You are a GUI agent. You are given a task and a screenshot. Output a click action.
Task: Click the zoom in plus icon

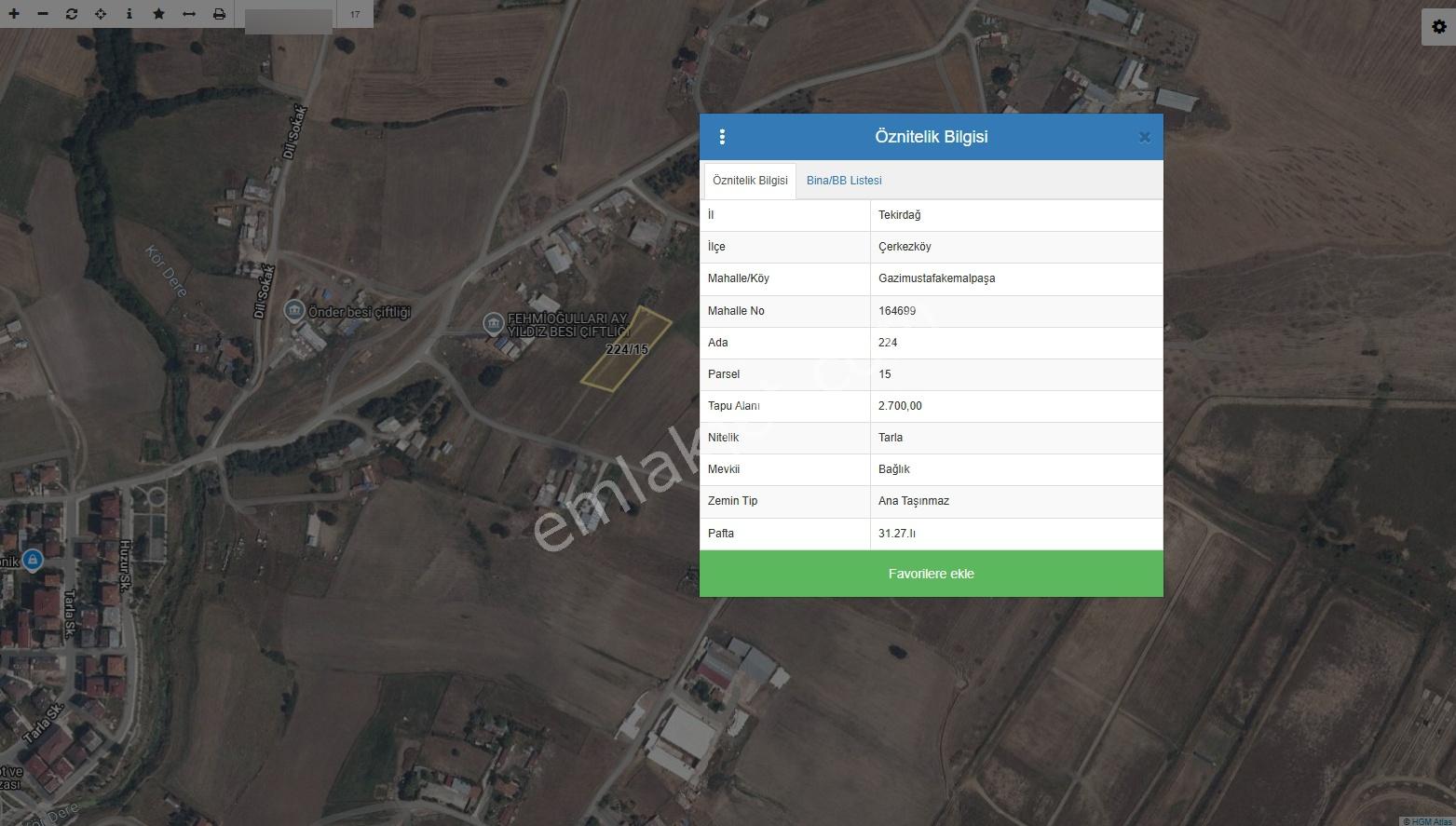(x=14, y=14)
